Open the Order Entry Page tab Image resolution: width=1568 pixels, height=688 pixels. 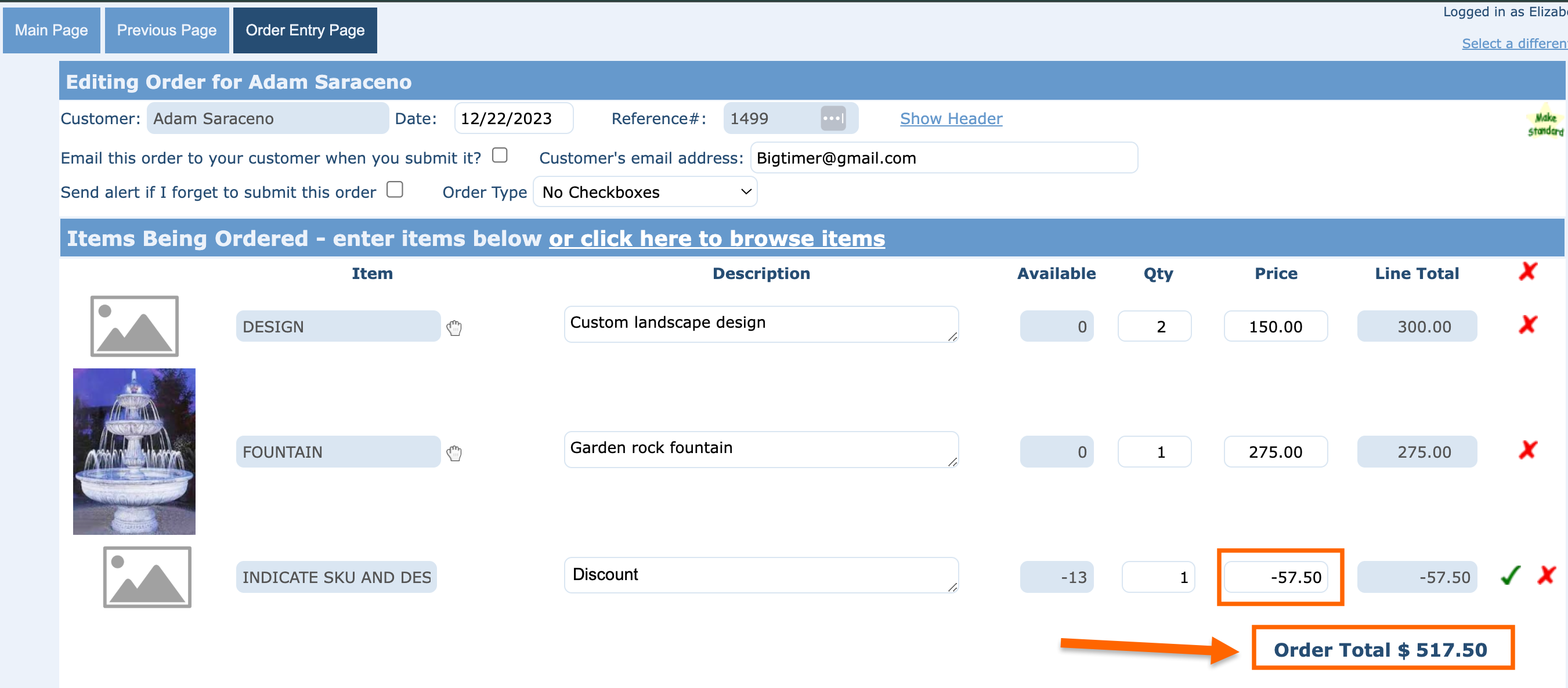(x=304, y=30)
